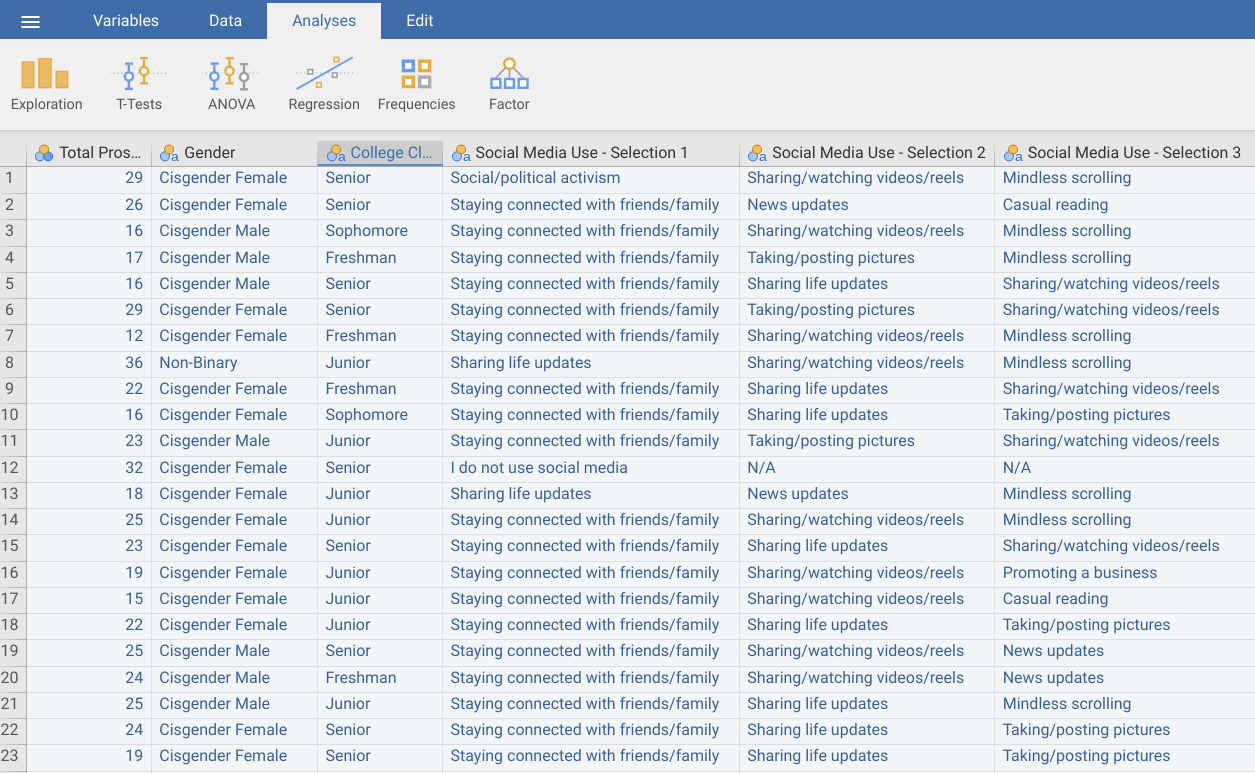Select row number 12 header
The image size is (1255, 773).
click(x=13, y=468)
